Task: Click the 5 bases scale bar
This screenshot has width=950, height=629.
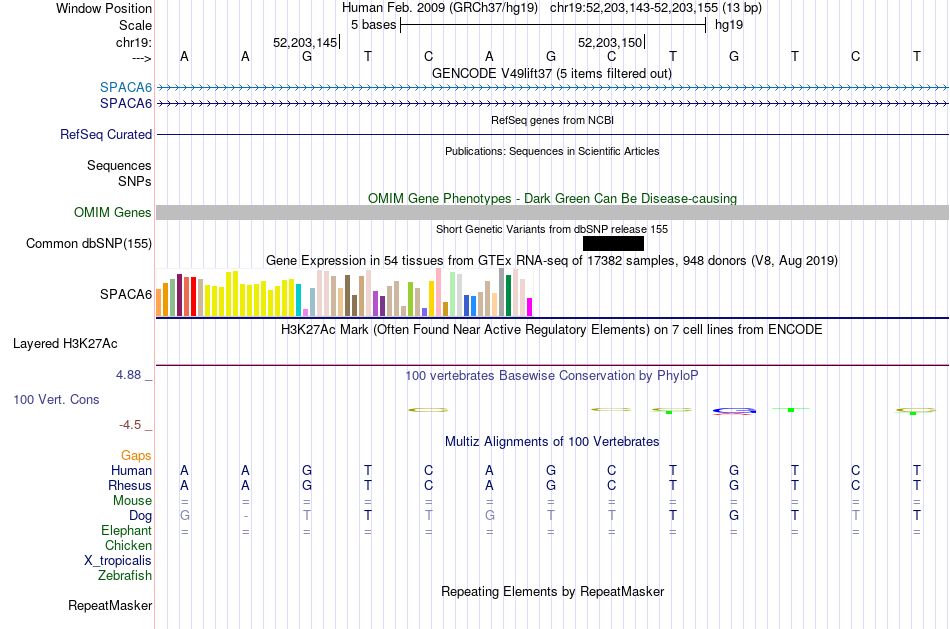Action: click(553, 25)
